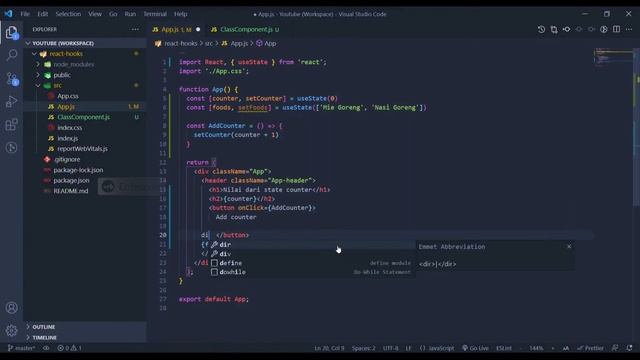Click Go Live in status bar
Image resolution: width=640 pixels, height=360 pixels.
475,348
